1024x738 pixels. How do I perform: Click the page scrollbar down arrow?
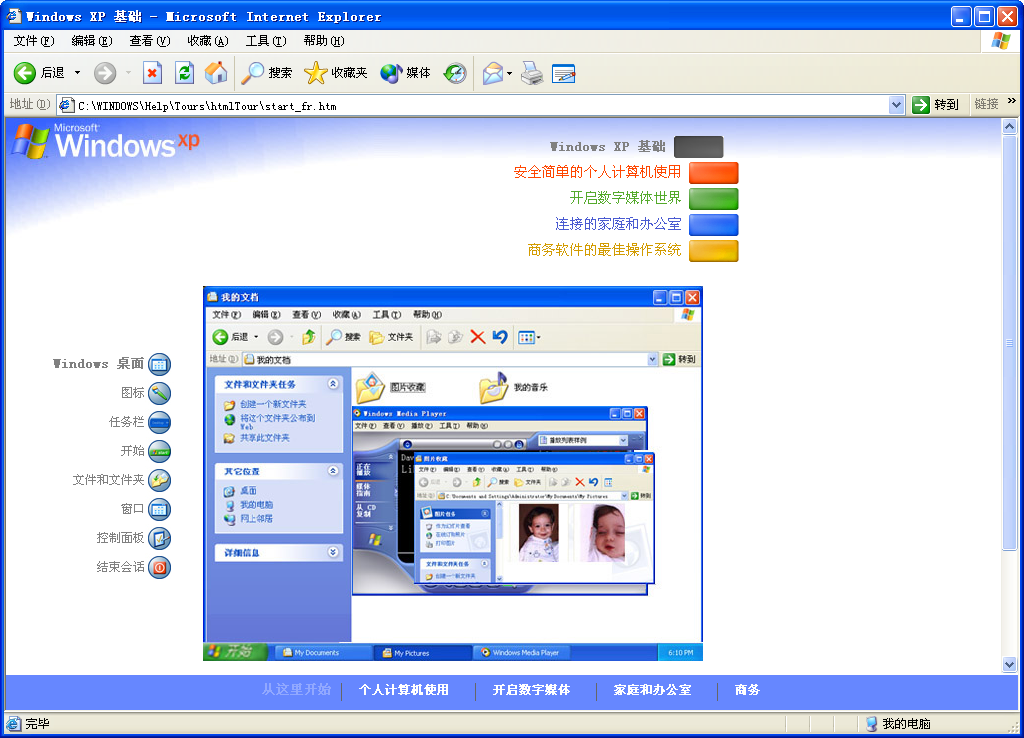point(1010,665)
